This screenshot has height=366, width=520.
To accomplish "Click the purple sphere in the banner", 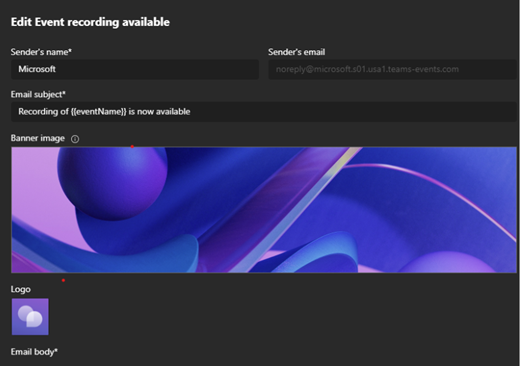I will click(x=112, y=183).
